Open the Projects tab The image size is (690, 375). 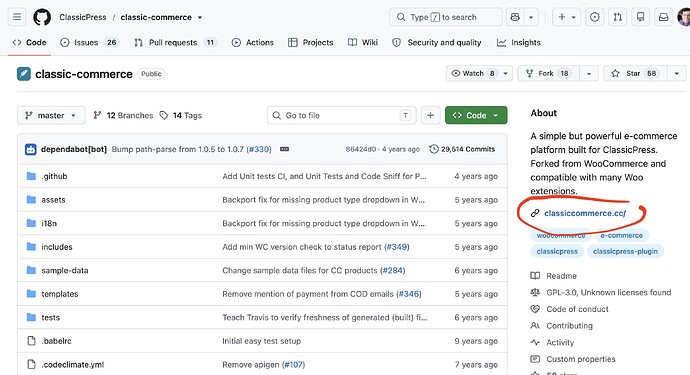(x=311, y=42)
